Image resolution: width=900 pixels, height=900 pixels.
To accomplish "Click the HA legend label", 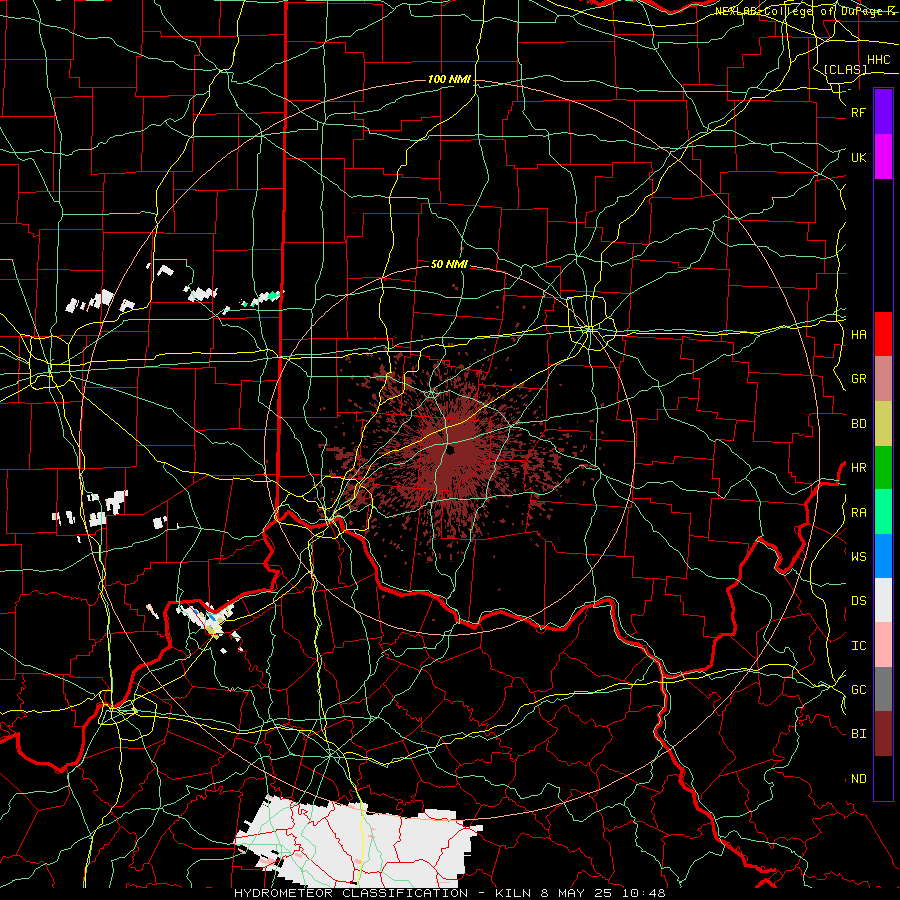I will click(858, 334).
